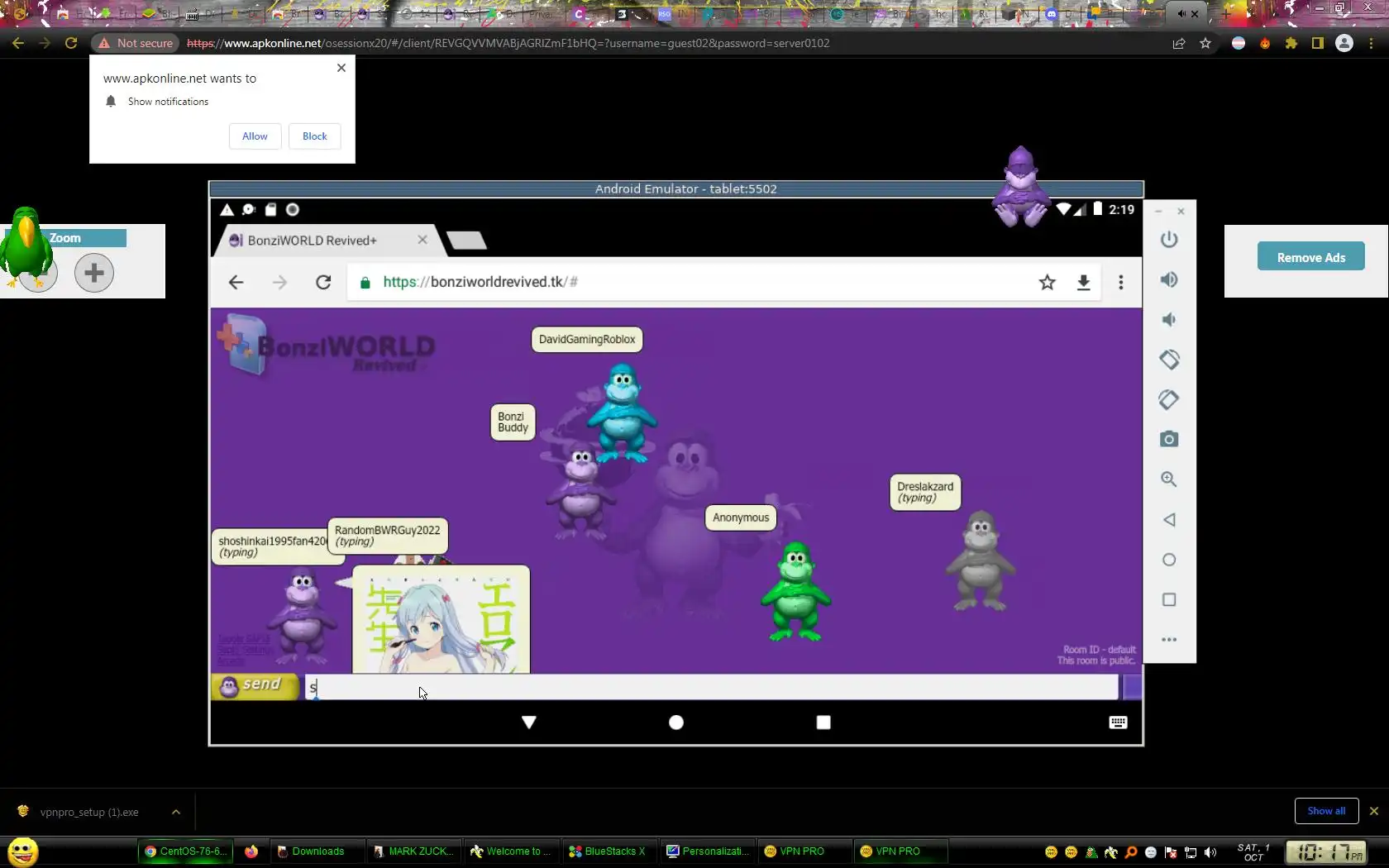Click the green Anonymous Bonzi character
Image resolution: width=1389 pixels, height=868 pixels.
795,592
